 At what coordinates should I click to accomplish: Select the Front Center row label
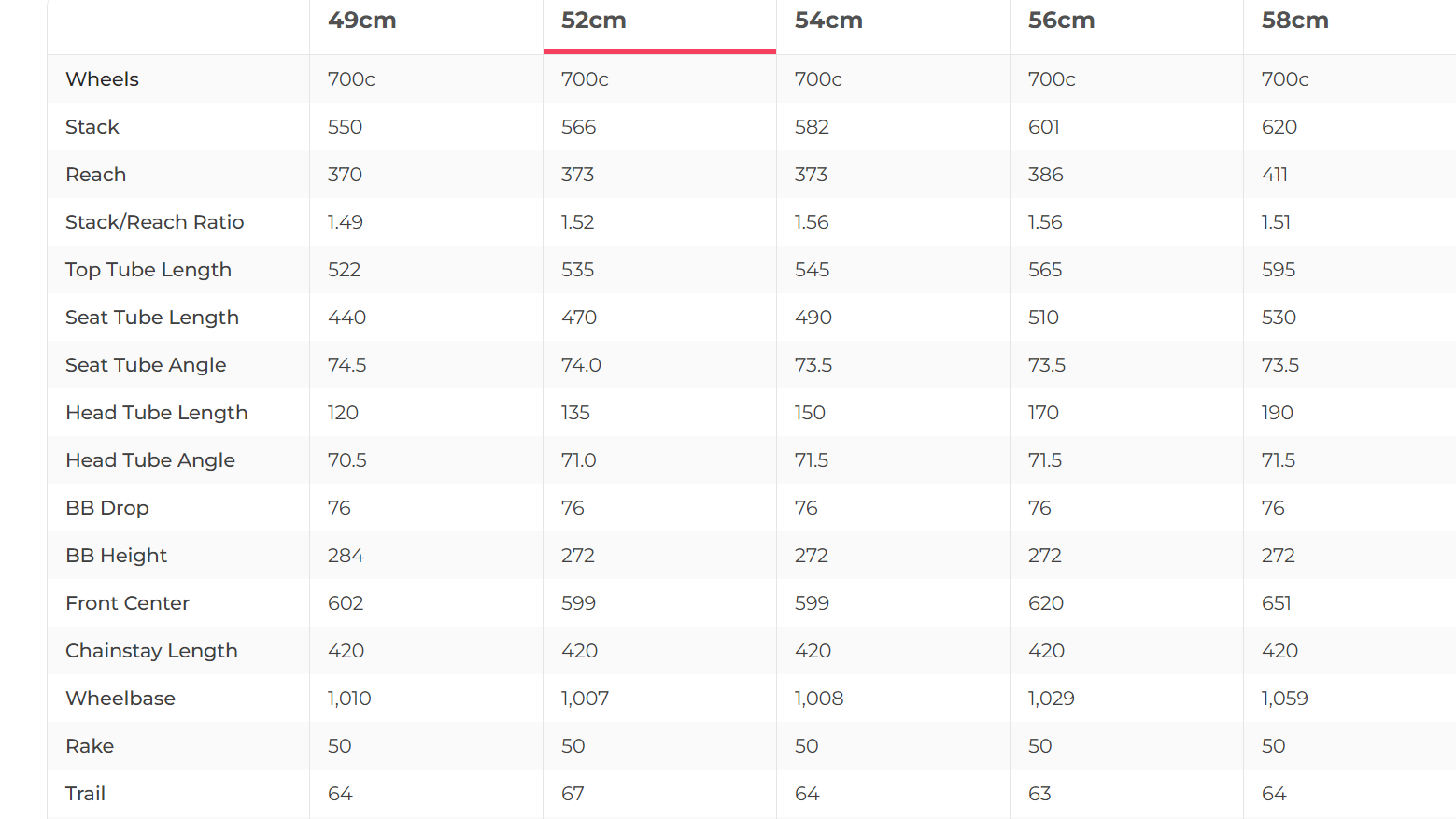tap(127, 603)
